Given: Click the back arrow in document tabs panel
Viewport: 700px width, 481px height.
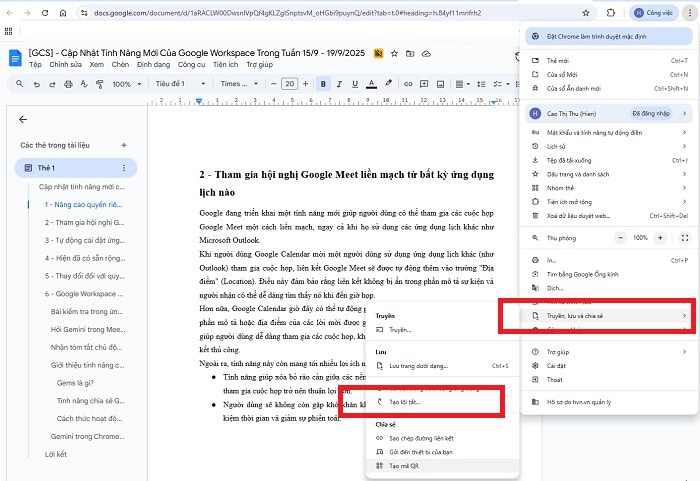Looking at the screenshot, I should click(x=23, y=119).
